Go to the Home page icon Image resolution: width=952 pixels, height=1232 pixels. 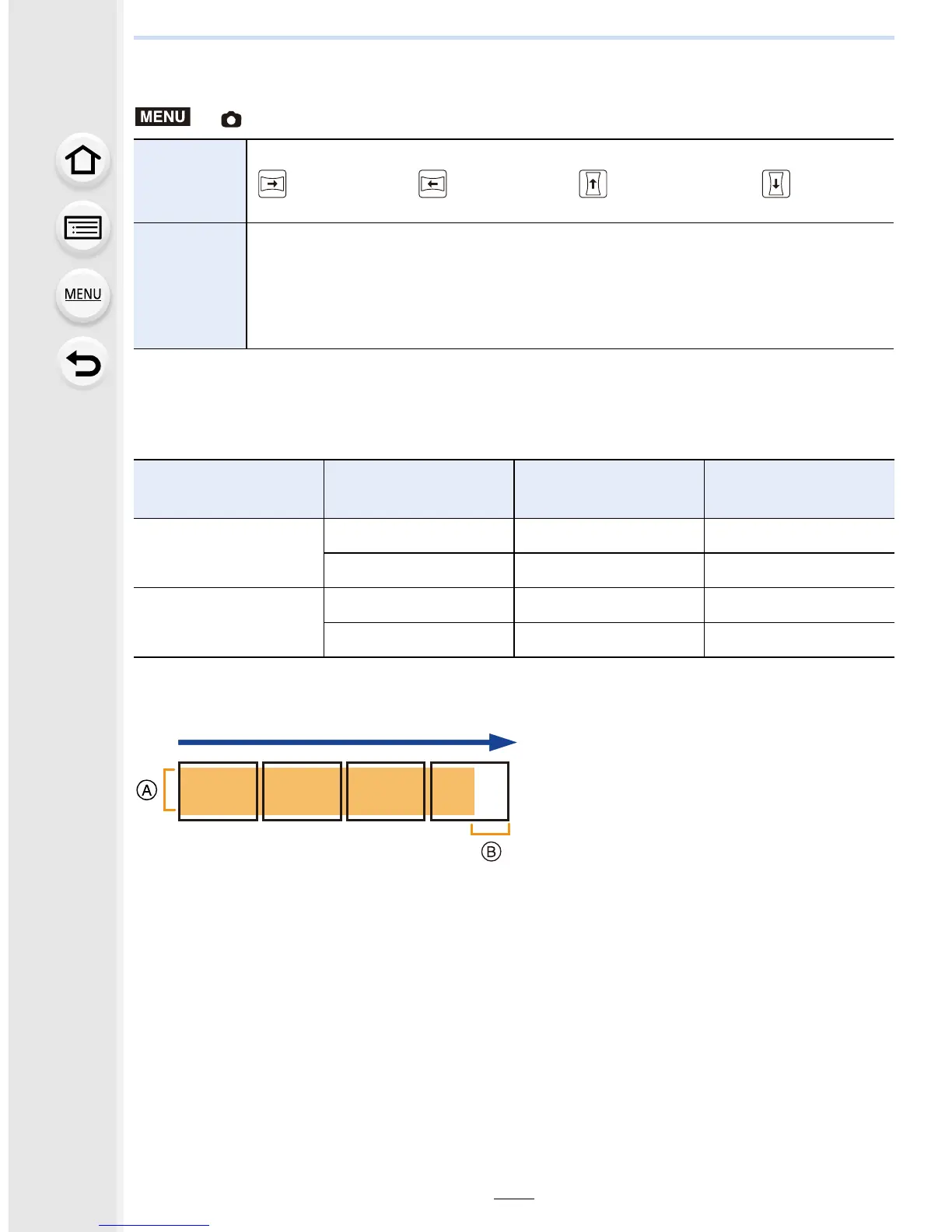[82, 161]
